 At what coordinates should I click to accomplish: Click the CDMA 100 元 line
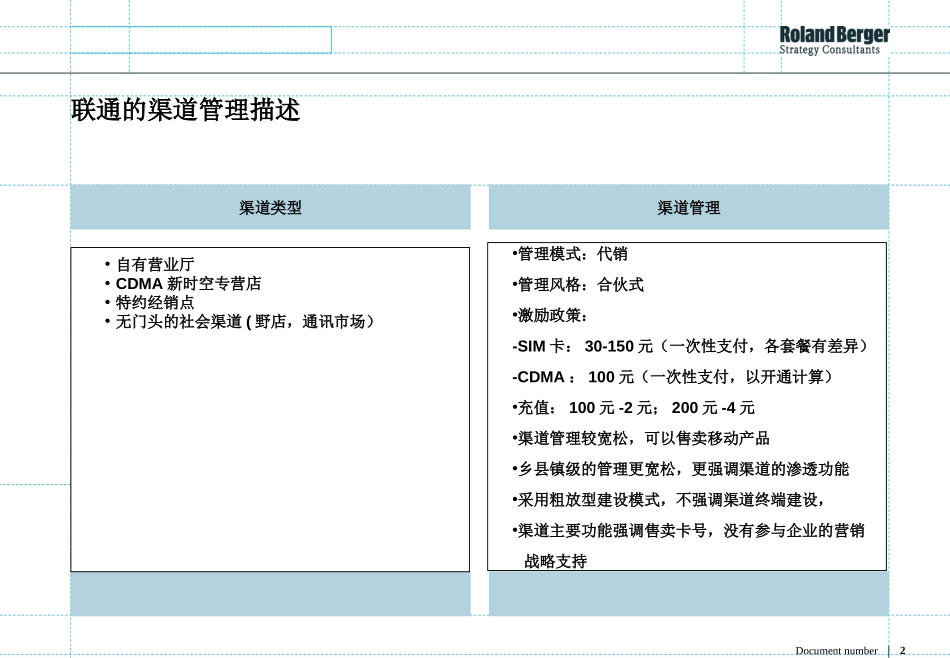click(673, 377)
